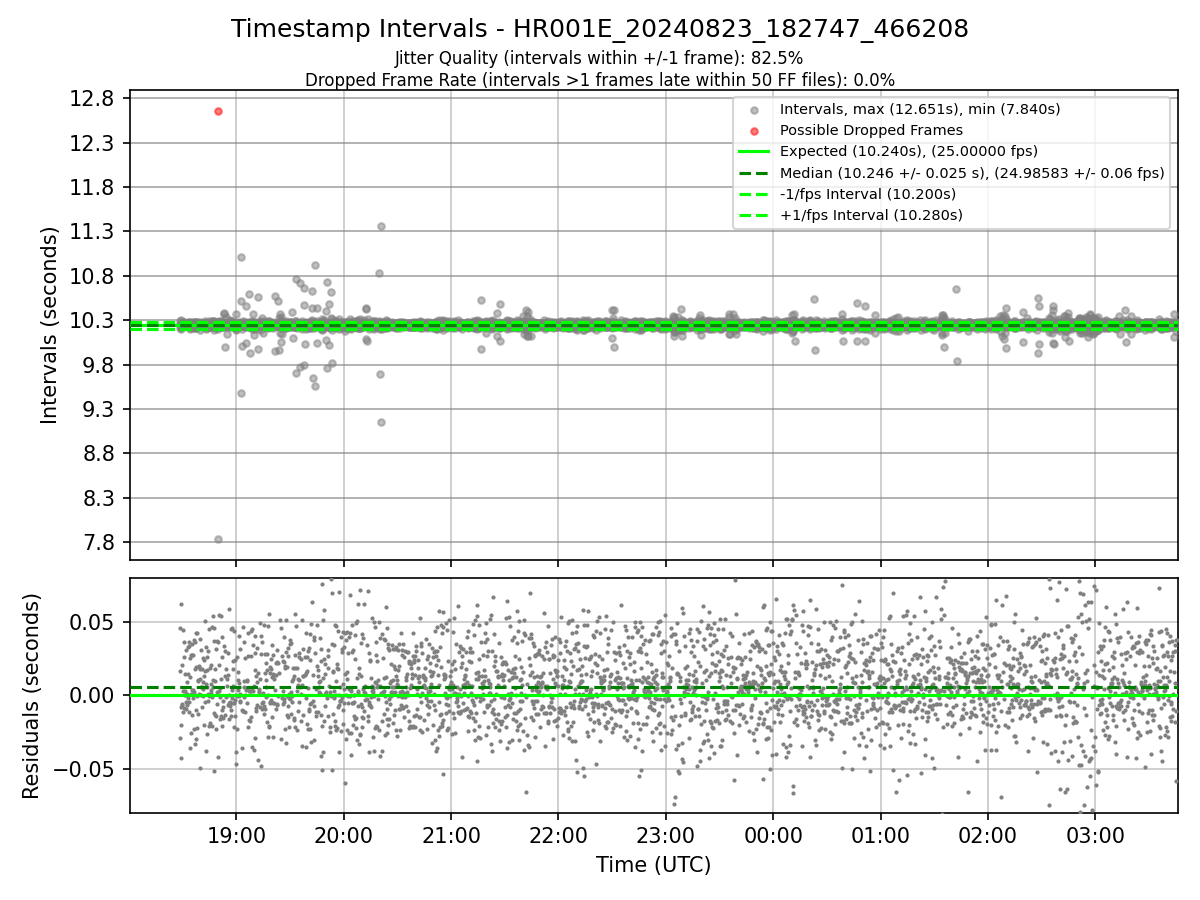1200x900 pixels.
Task: Click the 00:00 time tick label
Action: tap(773, 834)
